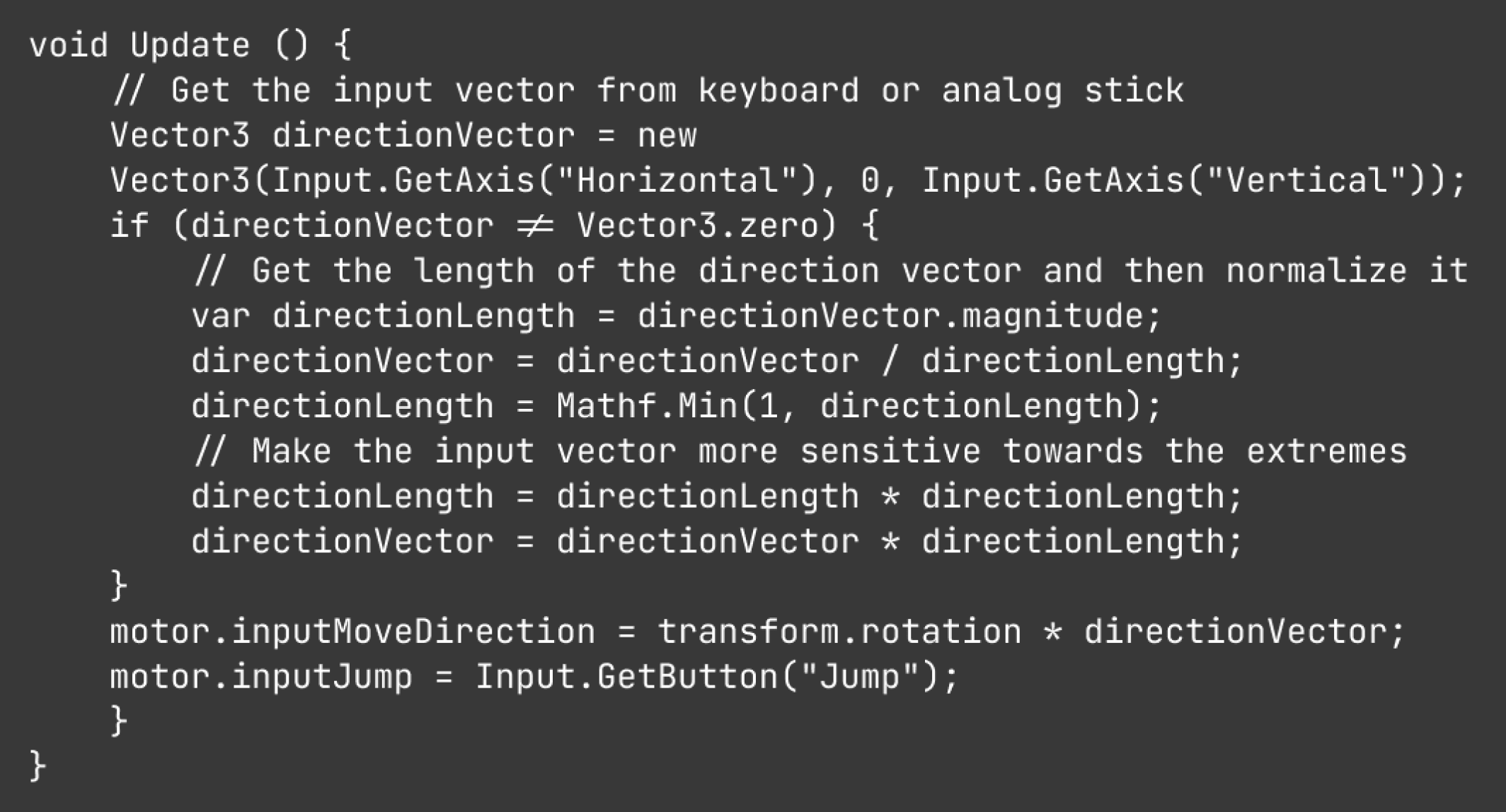Click the 'new' keyword after directionVector
1506x812 pixels.
tap(667, 137)
